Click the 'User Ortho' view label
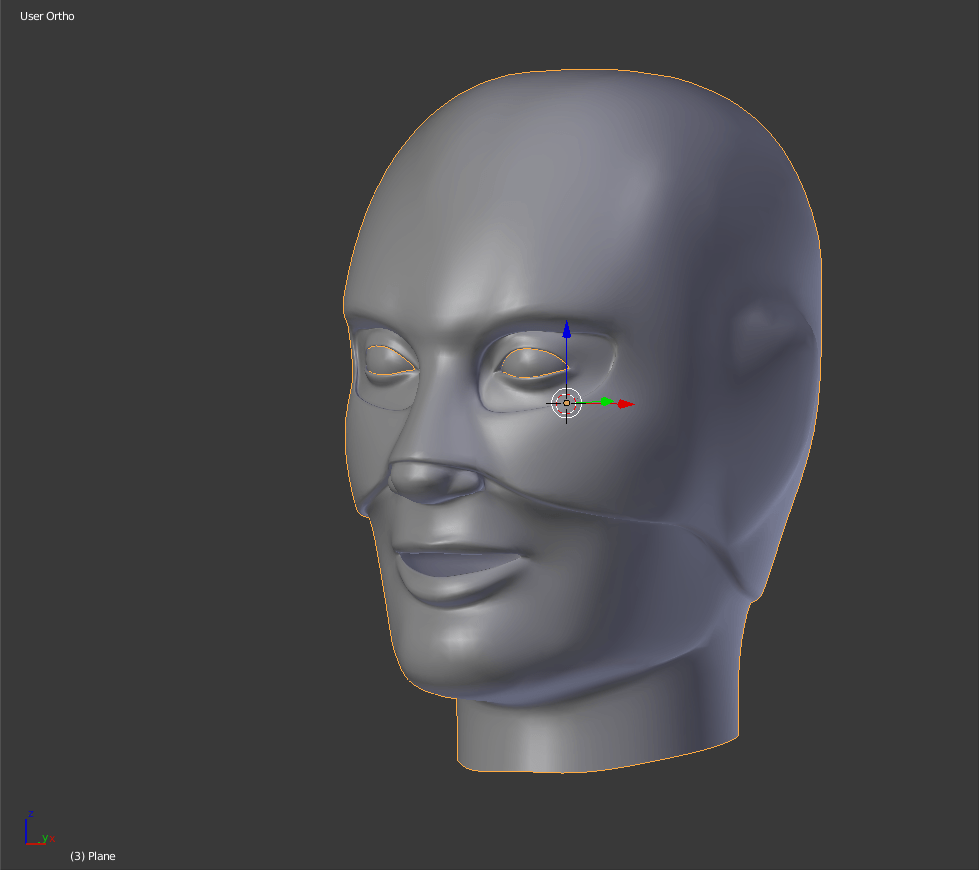The height and width of the screenshot is (870, 979). [47, 16]
